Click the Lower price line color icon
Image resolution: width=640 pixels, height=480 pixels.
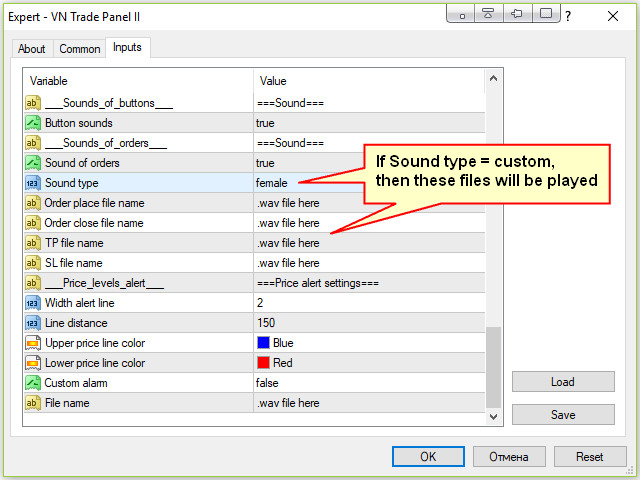pos(33,363)
